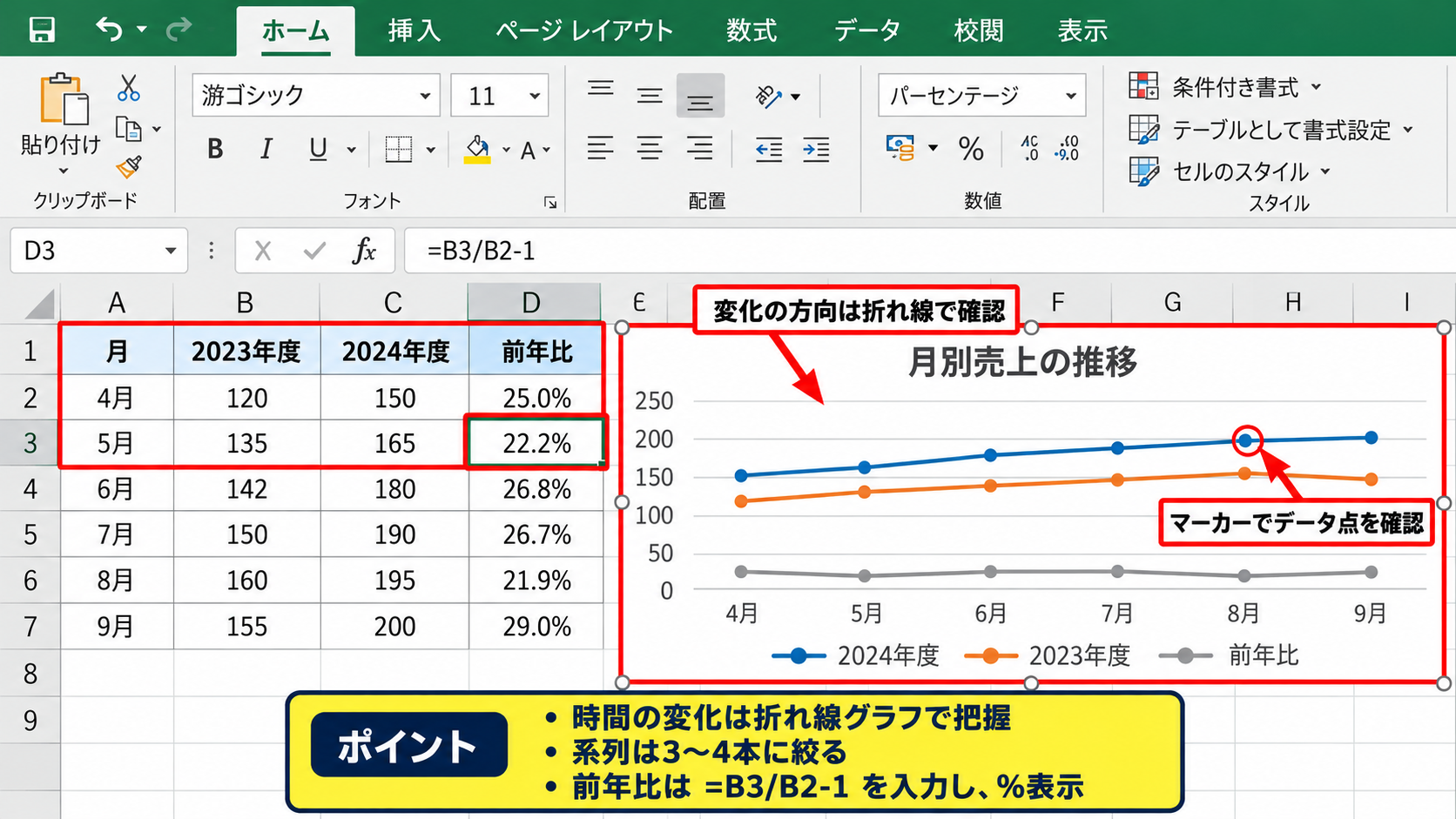Expand the 貼り付け options arrow

coord(63,171)
